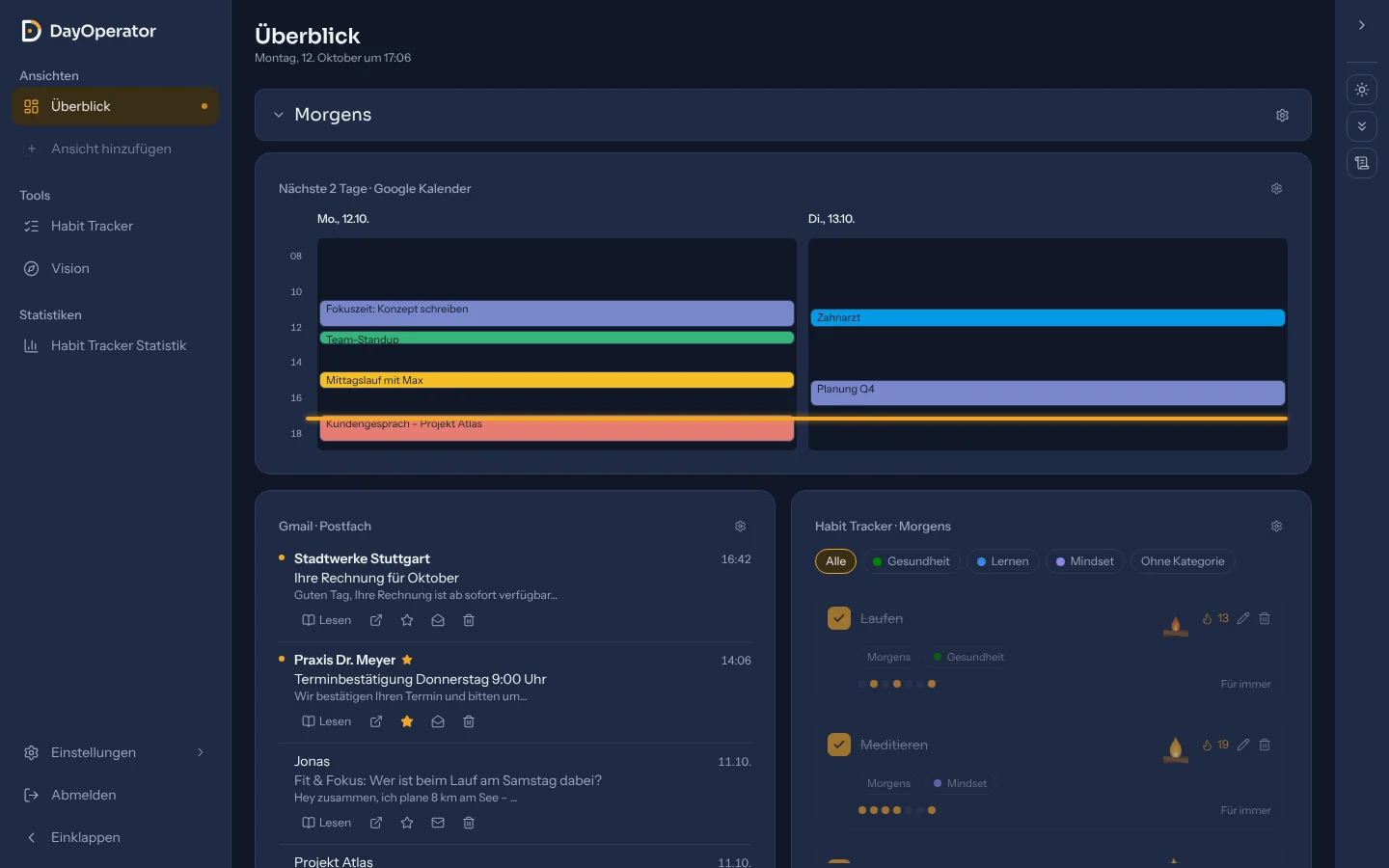Open settings gear for Morgens section

click(1282, 115)
